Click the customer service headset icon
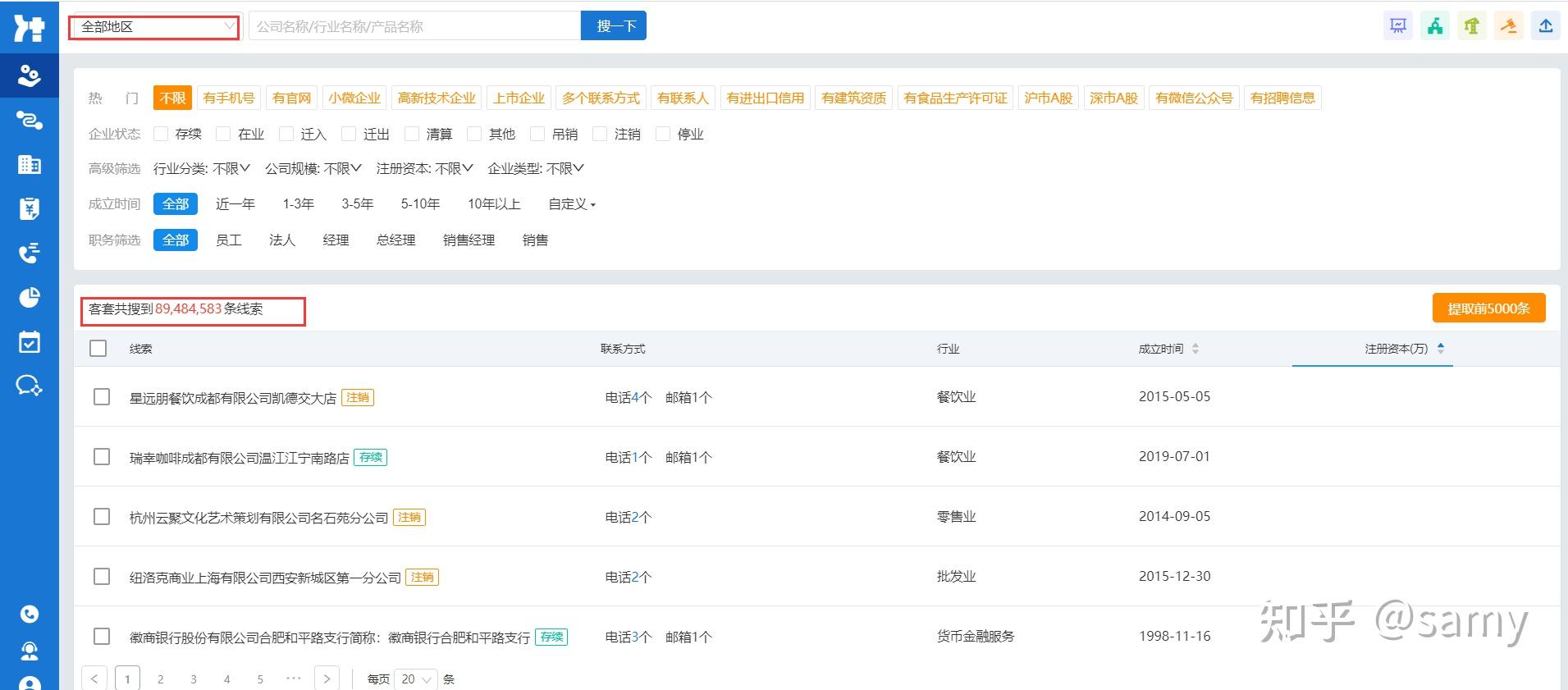The width and height of the screenshot is (1568, 690). 30,651
